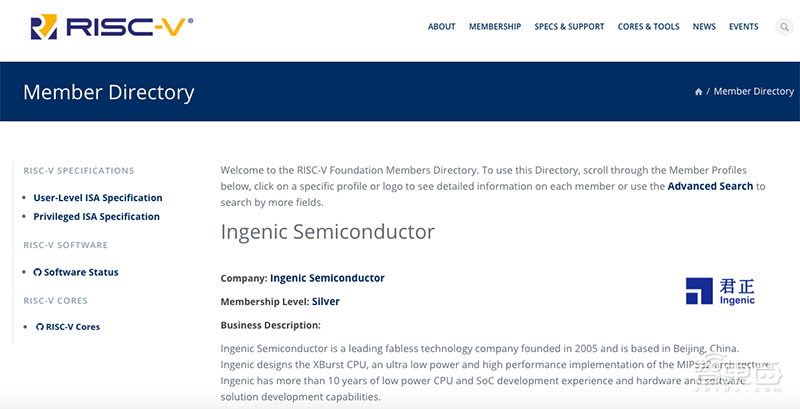Open the Events menu item
This screenshot has width=800, height=409.
tap(743, 27)
